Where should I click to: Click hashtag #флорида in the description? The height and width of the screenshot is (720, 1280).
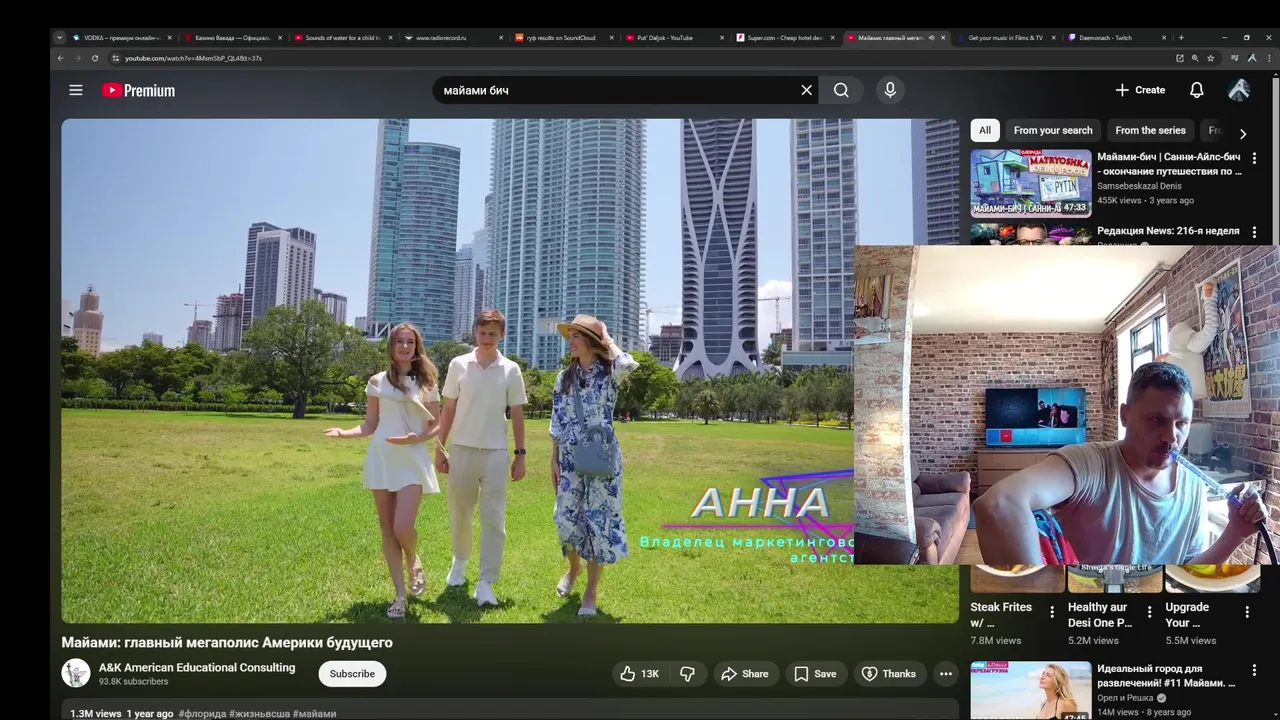(x=203, y=714)
